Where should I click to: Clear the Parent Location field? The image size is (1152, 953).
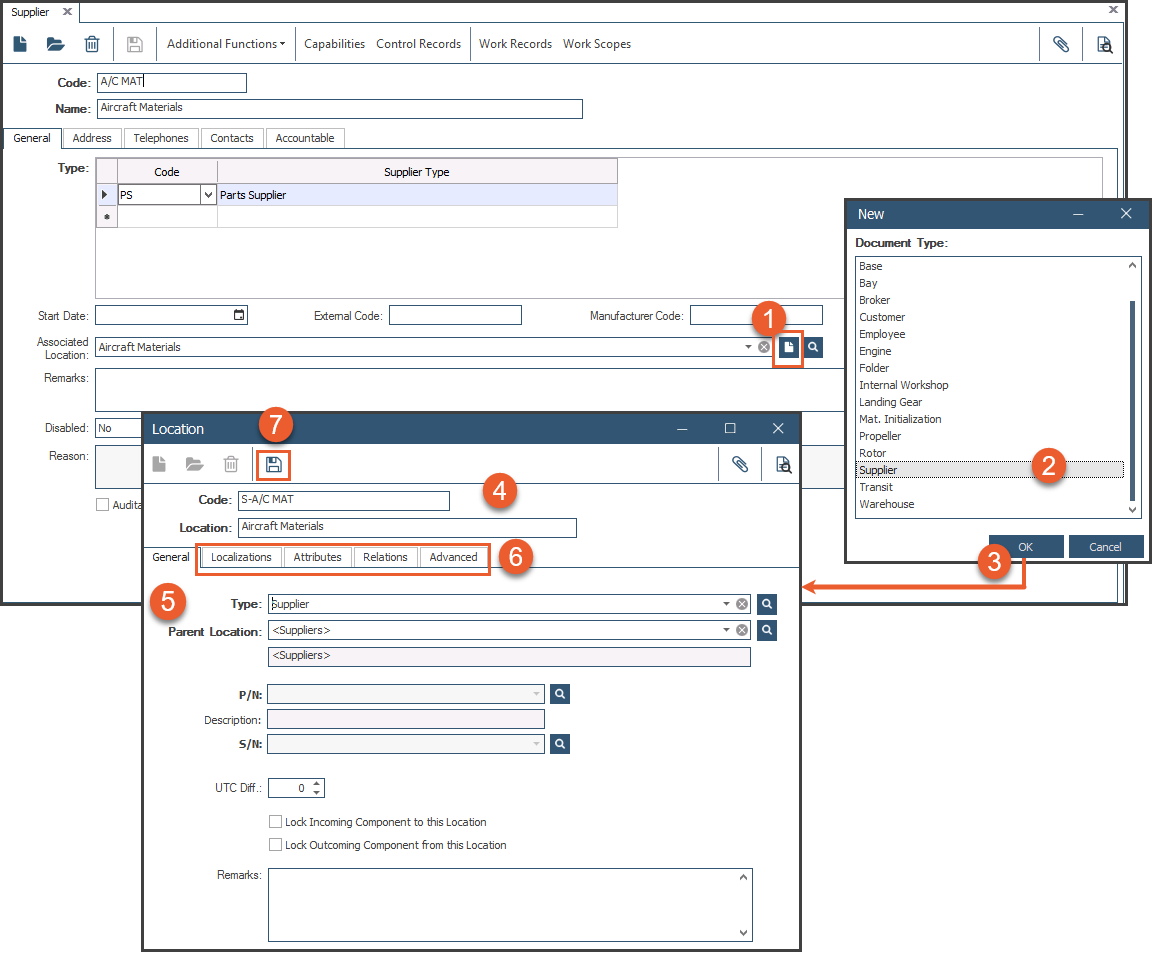pyautogui.click(x=742, y=630)
